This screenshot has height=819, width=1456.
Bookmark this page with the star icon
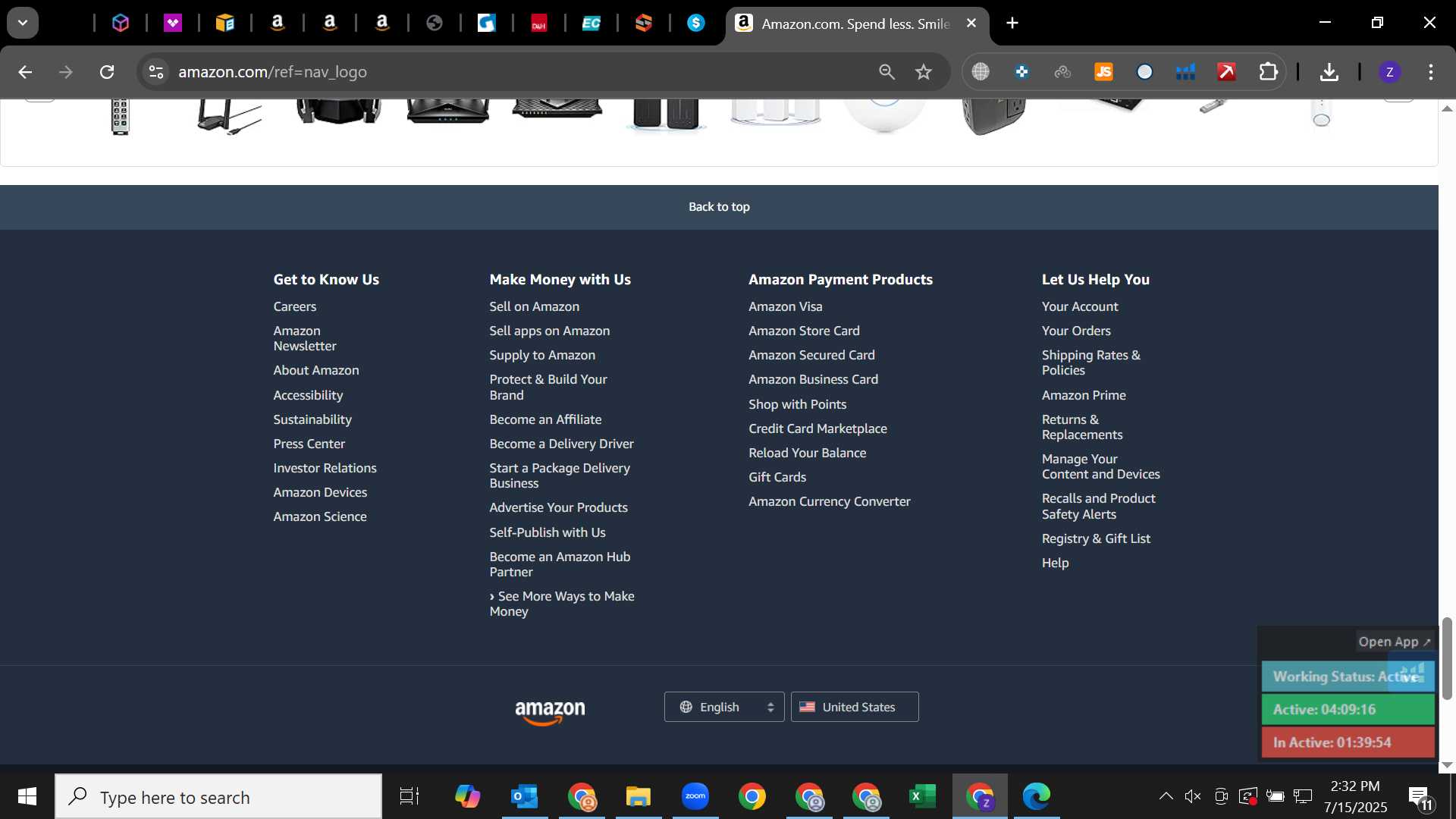923,72
